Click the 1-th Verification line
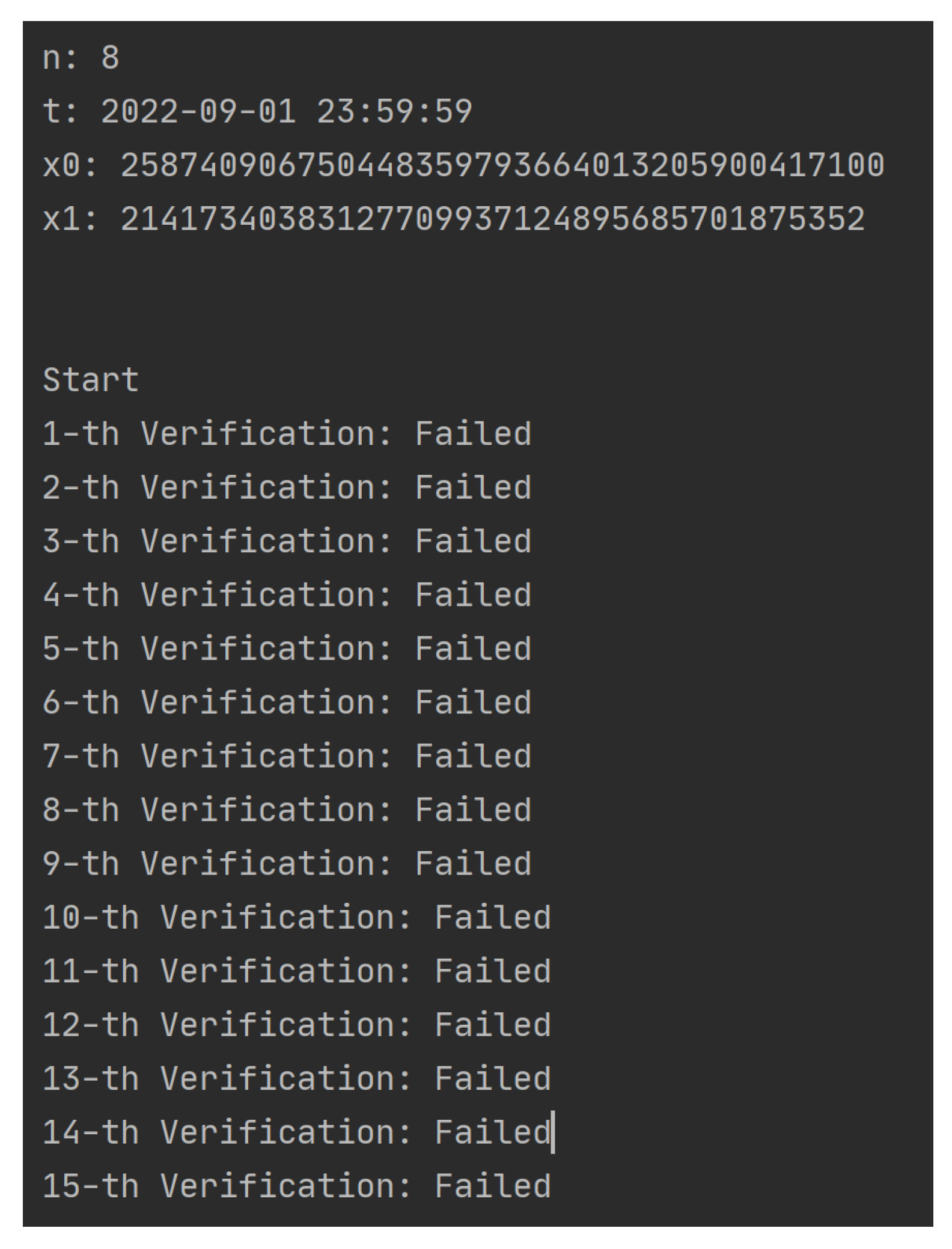This screenshot has height=1249, width=952. point(287,434)
